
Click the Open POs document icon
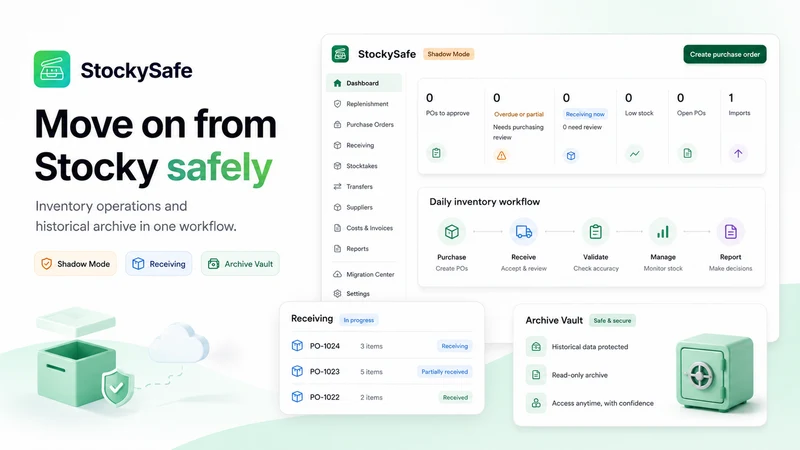pos(687,153)
